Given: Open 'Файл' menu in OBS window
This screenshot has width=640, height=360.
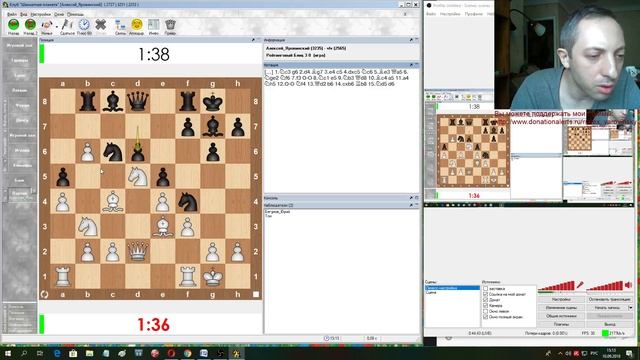Looking at the screenshot, I should 431,14.
